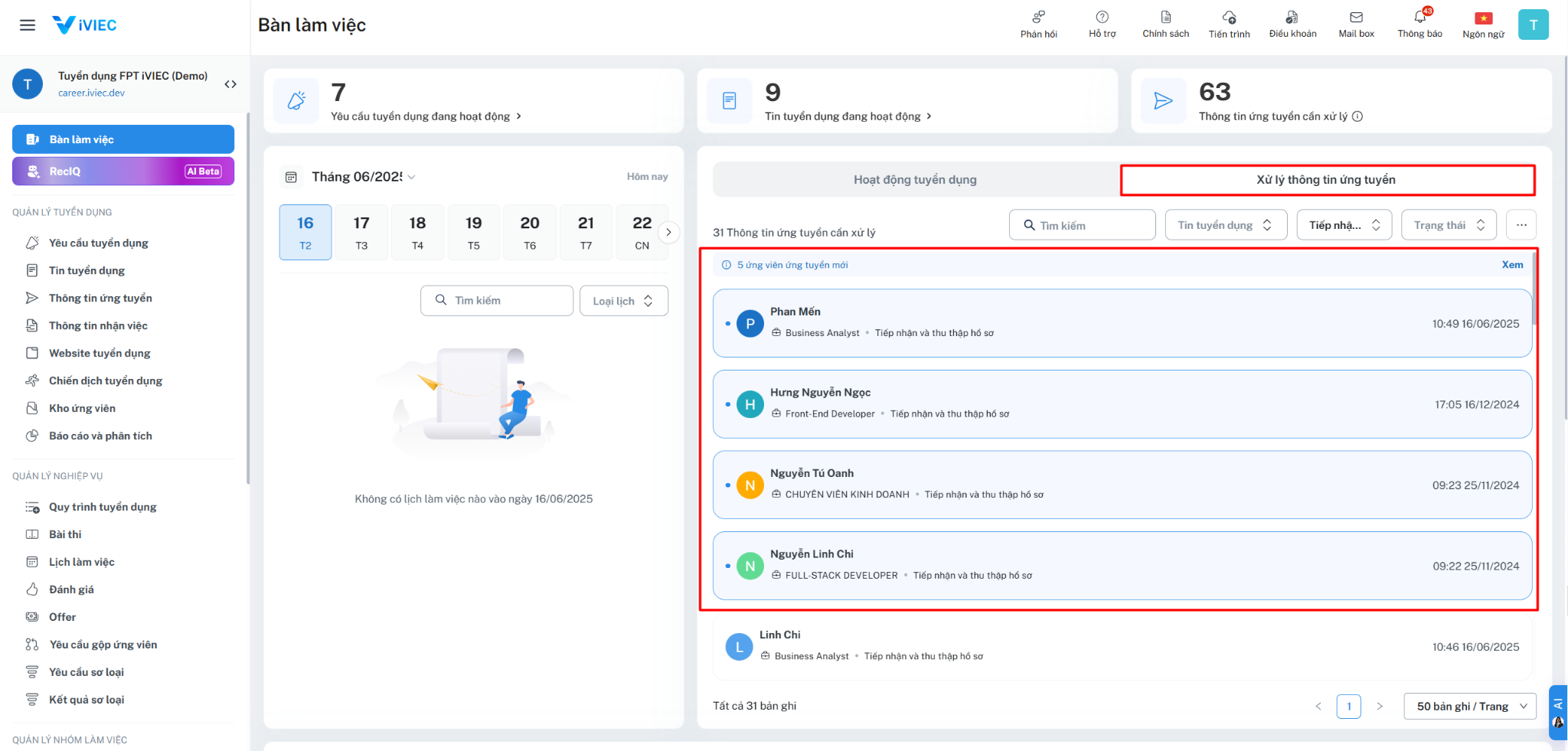Open the Trạng thái filter dropdown
Viewport: 1568px width, 751px height.
point(1449,225)
